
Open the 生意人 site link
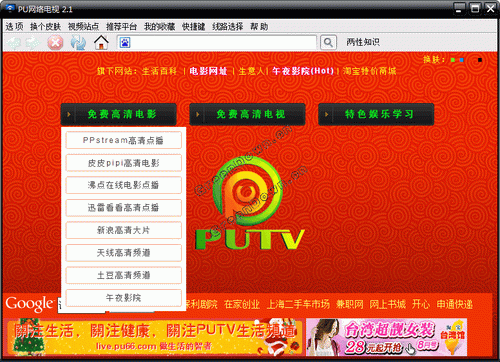point(251,71)
